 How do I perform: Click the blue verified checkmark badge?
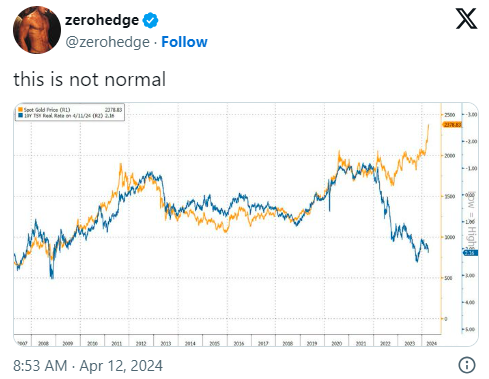pos(150,20)
